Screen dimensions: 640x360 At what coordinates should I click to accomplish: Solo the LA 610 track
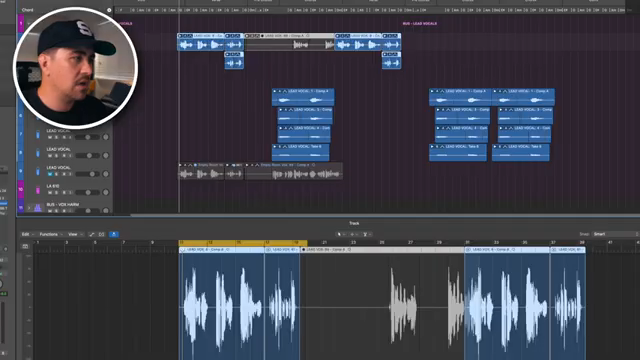[x=57, y=192]
